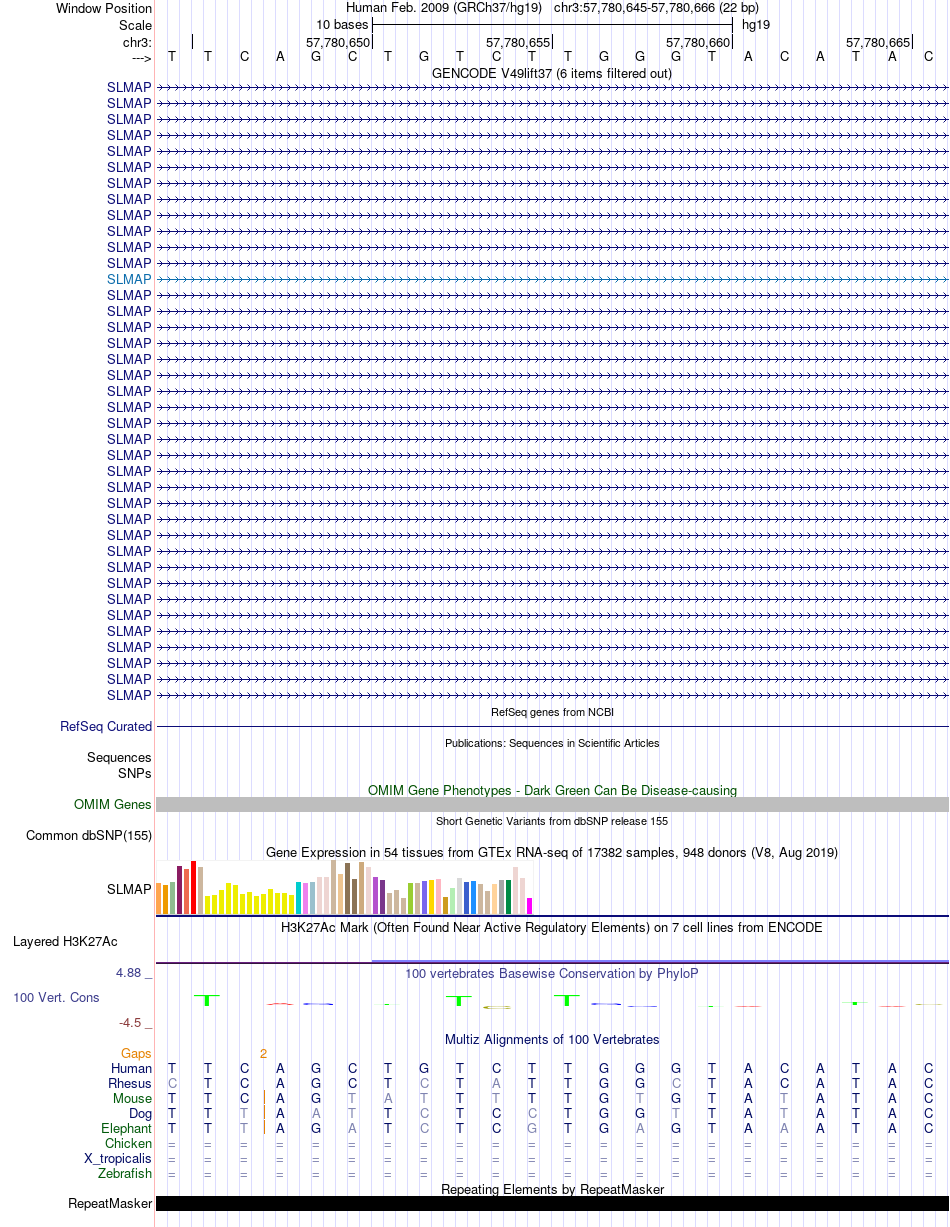
Task: Click hg19 label next to scale bar
Action: [754, 24]
